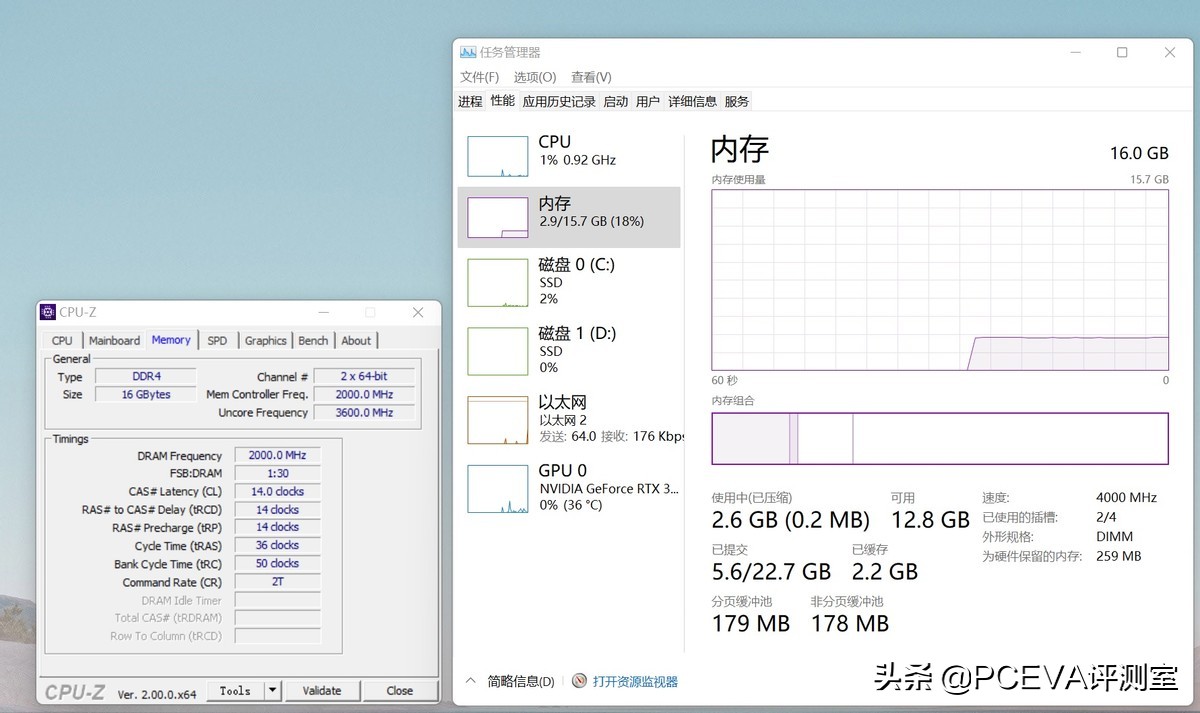Click the resource monitor icon
This screenshot has width=1200, height=713.
pos(579,681)
